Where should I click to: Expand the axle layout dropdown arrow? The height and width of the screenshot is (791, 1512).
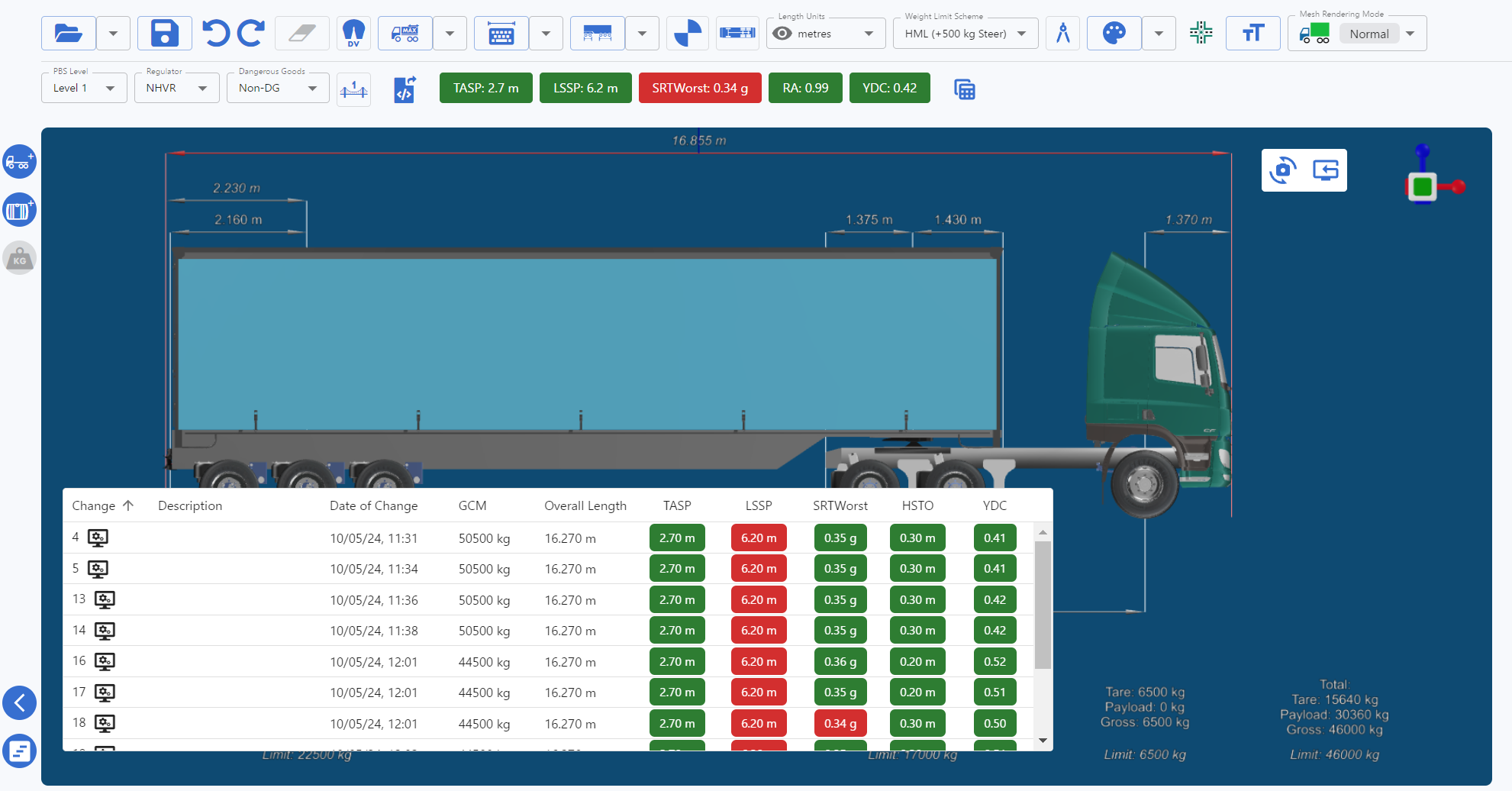(x=643, y=34)
